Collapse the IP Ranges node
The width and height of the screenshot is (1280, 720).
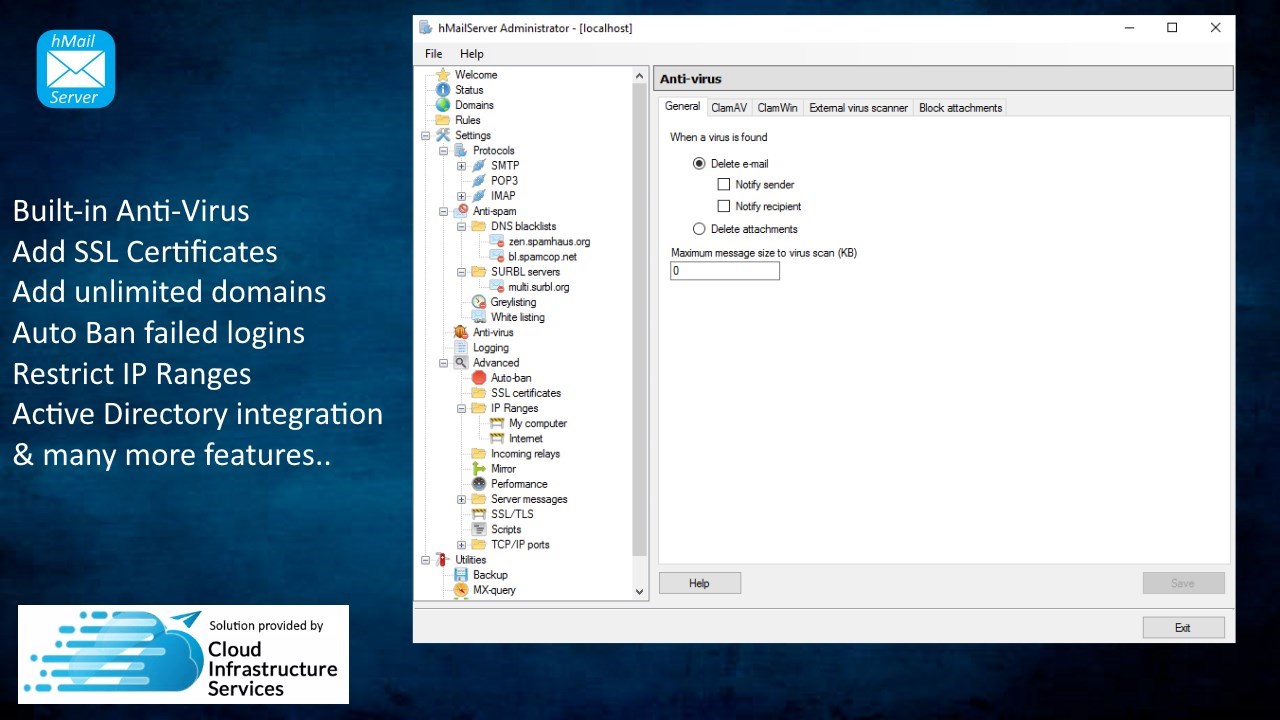pyautogui.click(x=461, y=408)
